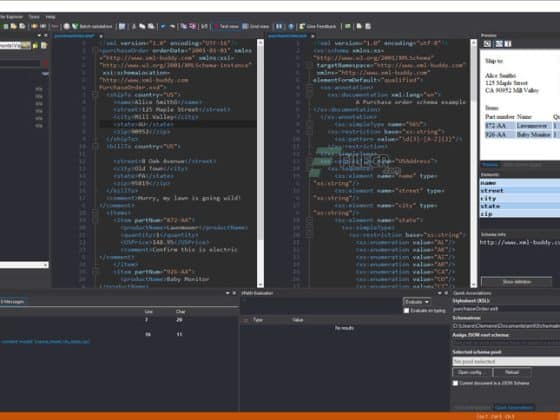
Task: Click the save documents icon, third in toolbar
Action: (22, 26)
